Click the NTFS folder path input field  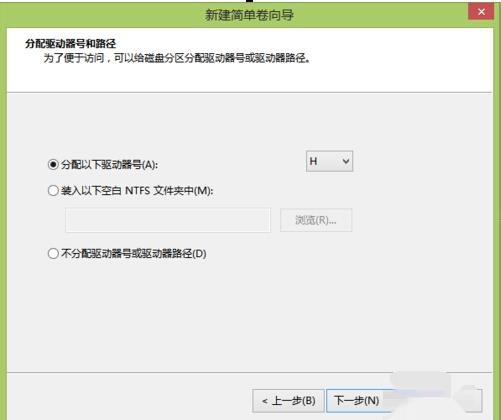click(x=168, y=220)
